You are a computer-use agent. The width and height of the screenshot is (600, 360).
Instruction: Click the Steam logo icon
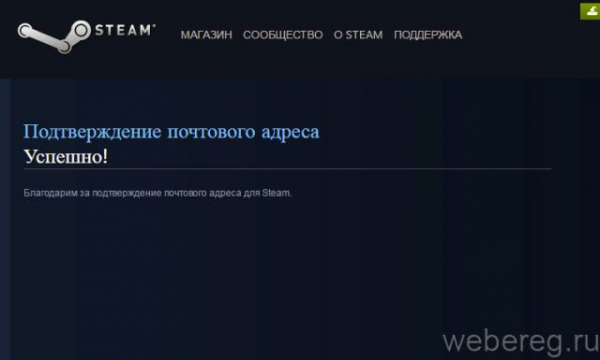54,36
